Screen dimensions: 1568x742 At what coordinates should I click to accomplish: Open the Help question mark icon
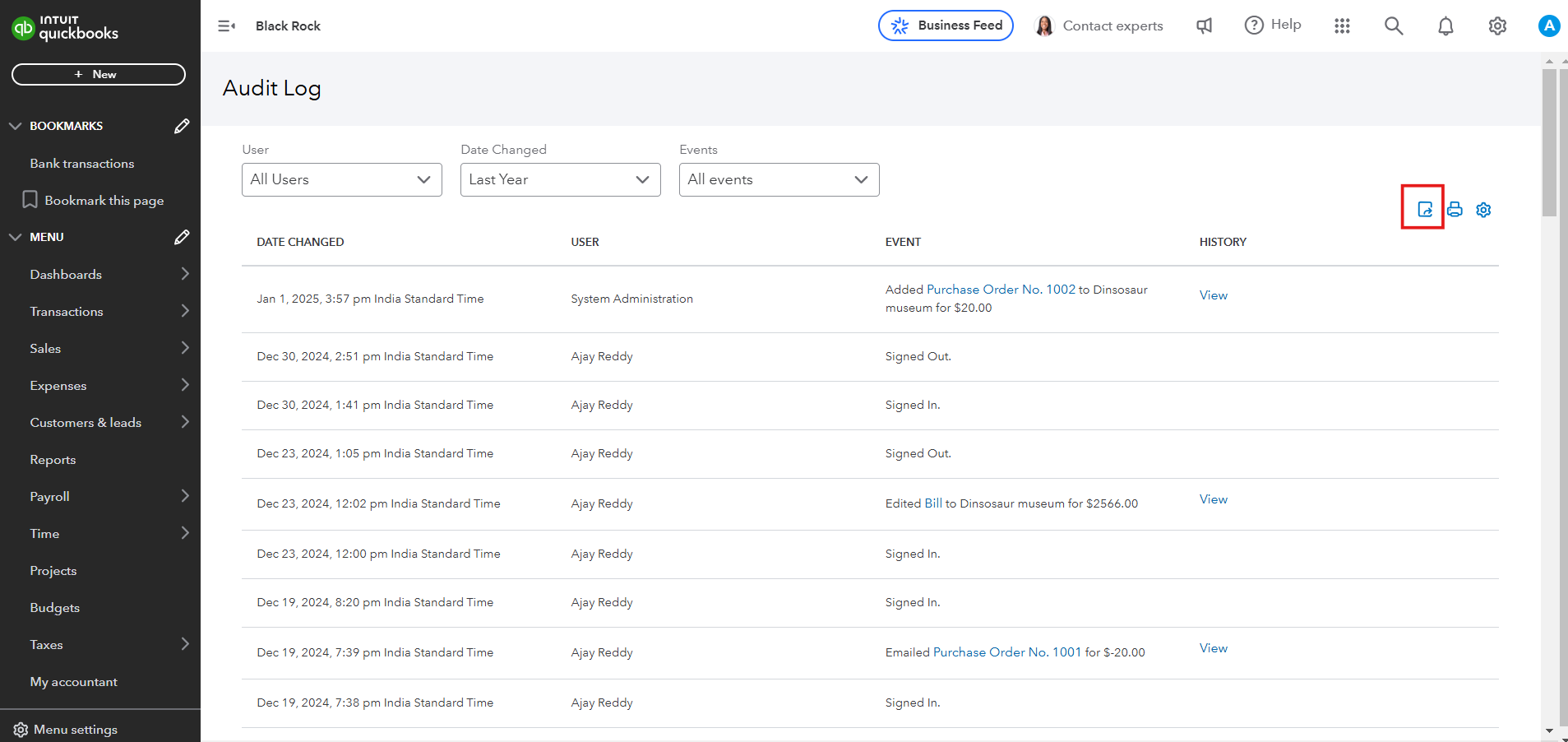pyautogui.click(x=1254, y=26)
